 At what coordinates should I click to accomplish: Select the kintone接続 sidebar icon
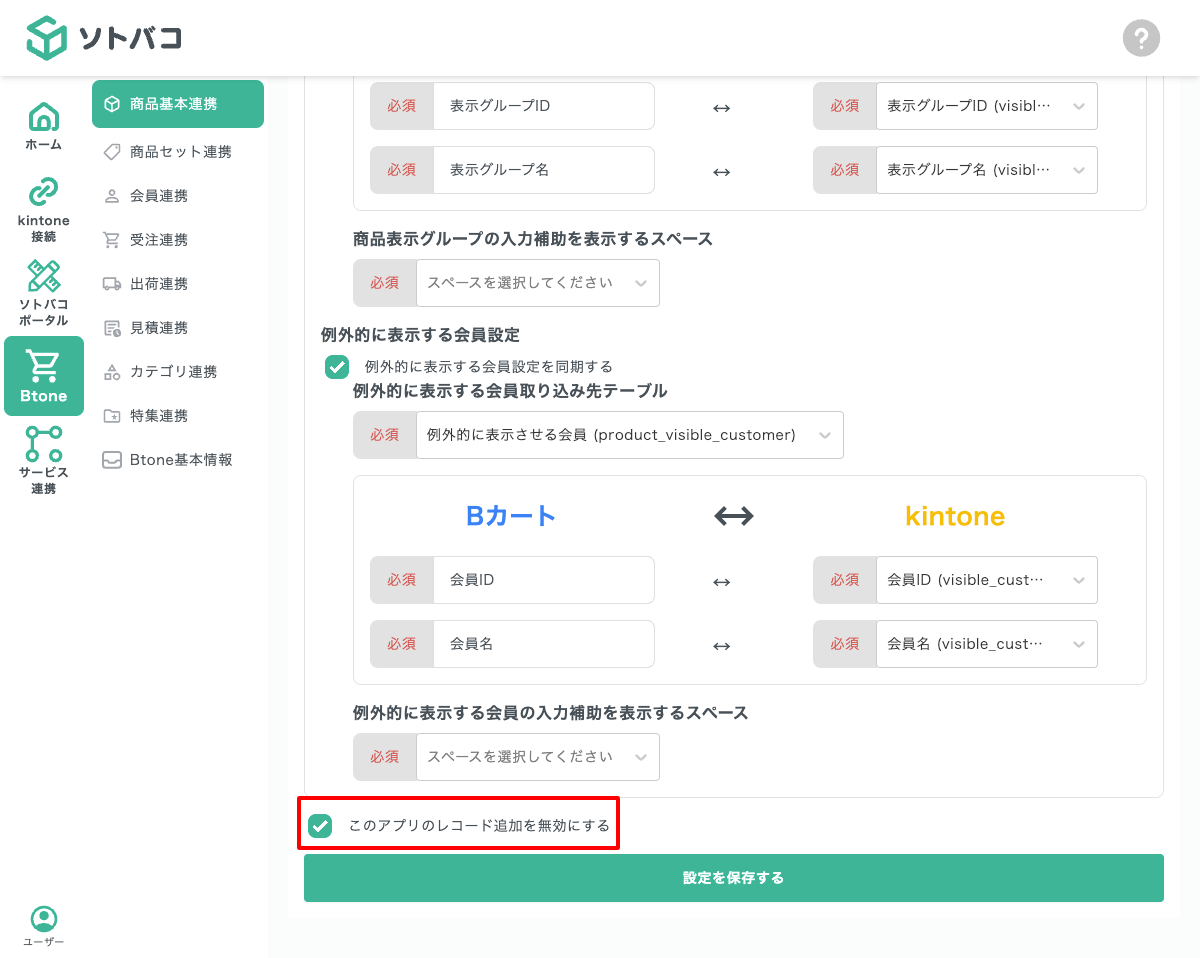click(x=44, y=207)
